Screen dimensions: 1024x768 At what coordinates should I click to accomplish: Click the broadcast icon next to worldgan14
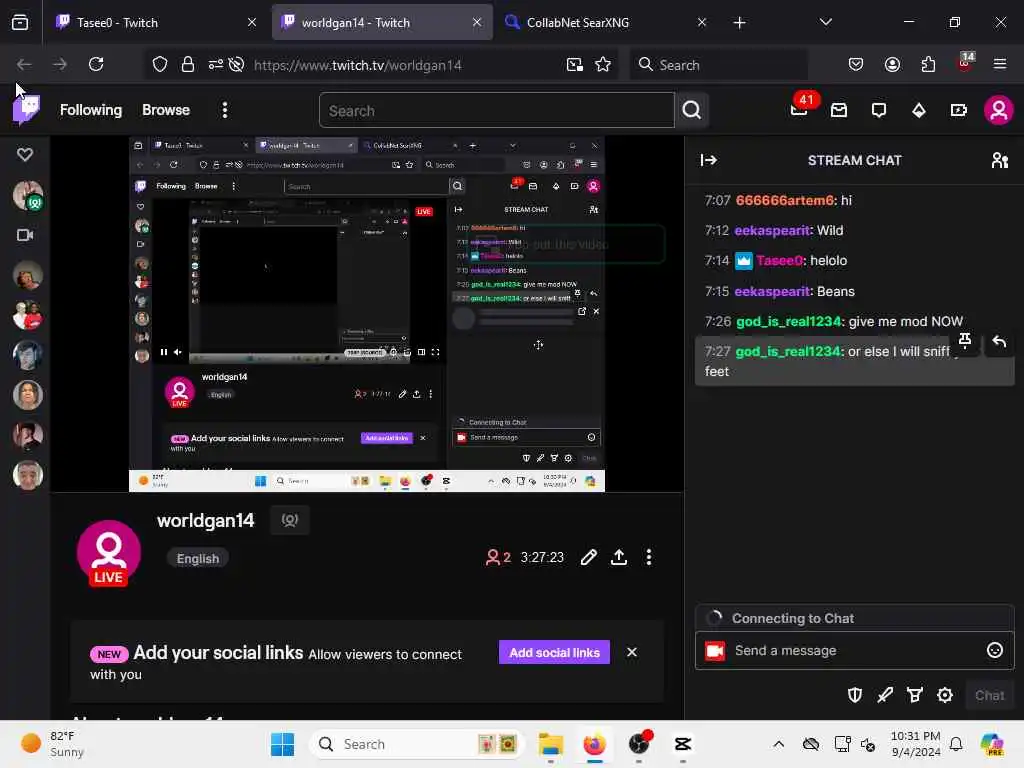point(290,520)
